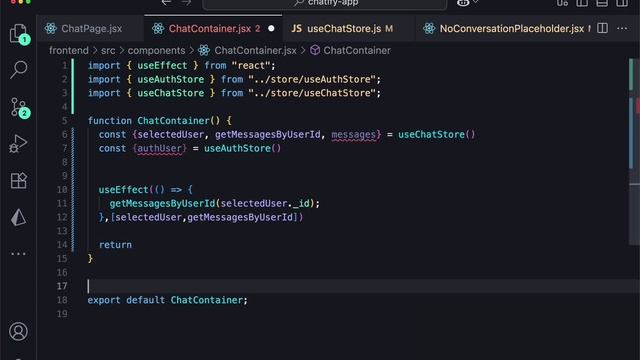
Task: Open the Extensions view
Action: point(18,180)
